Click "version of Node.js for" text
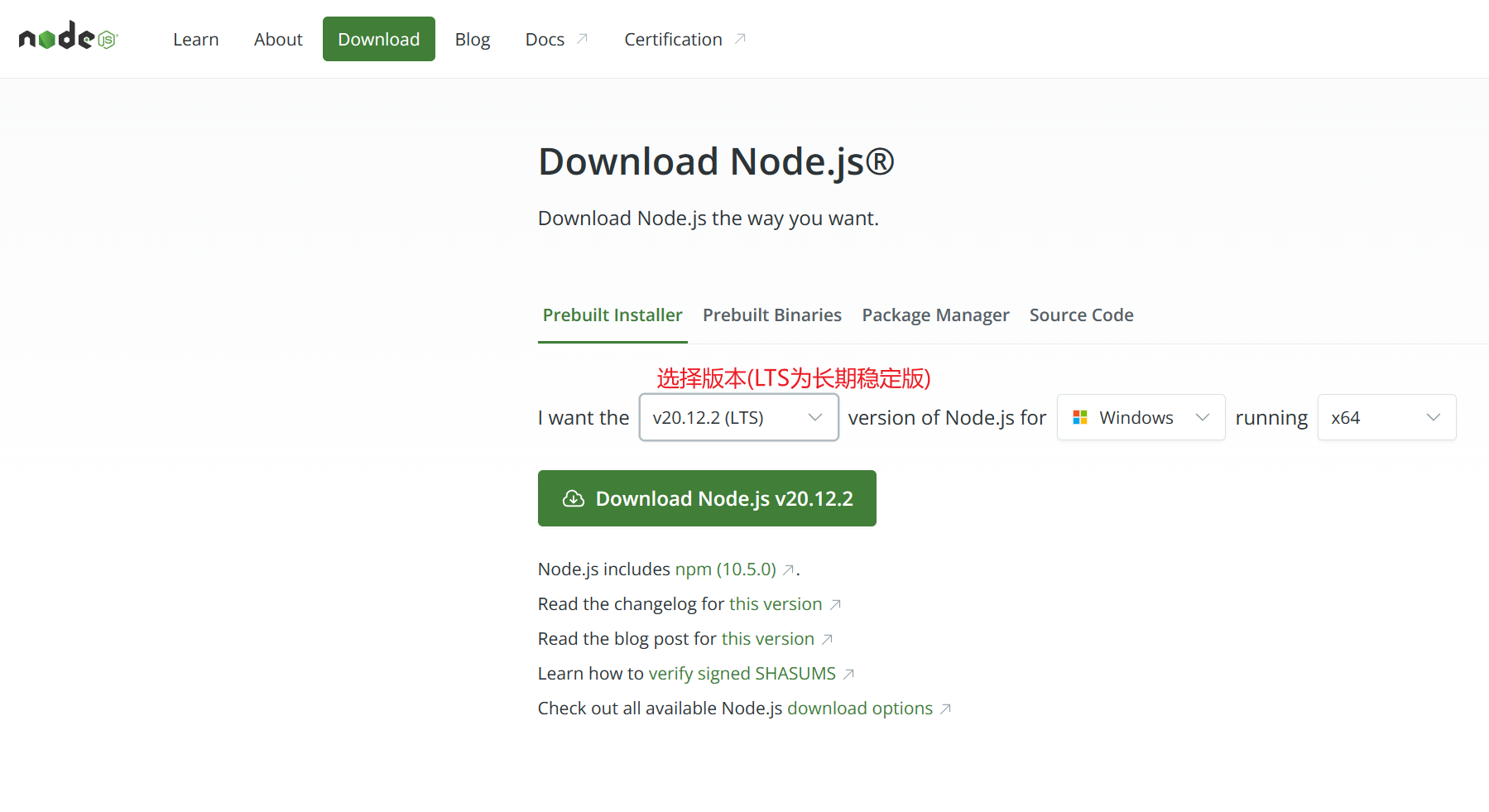Viewport: 1489px width, 812px height. [x=947, y=417]
